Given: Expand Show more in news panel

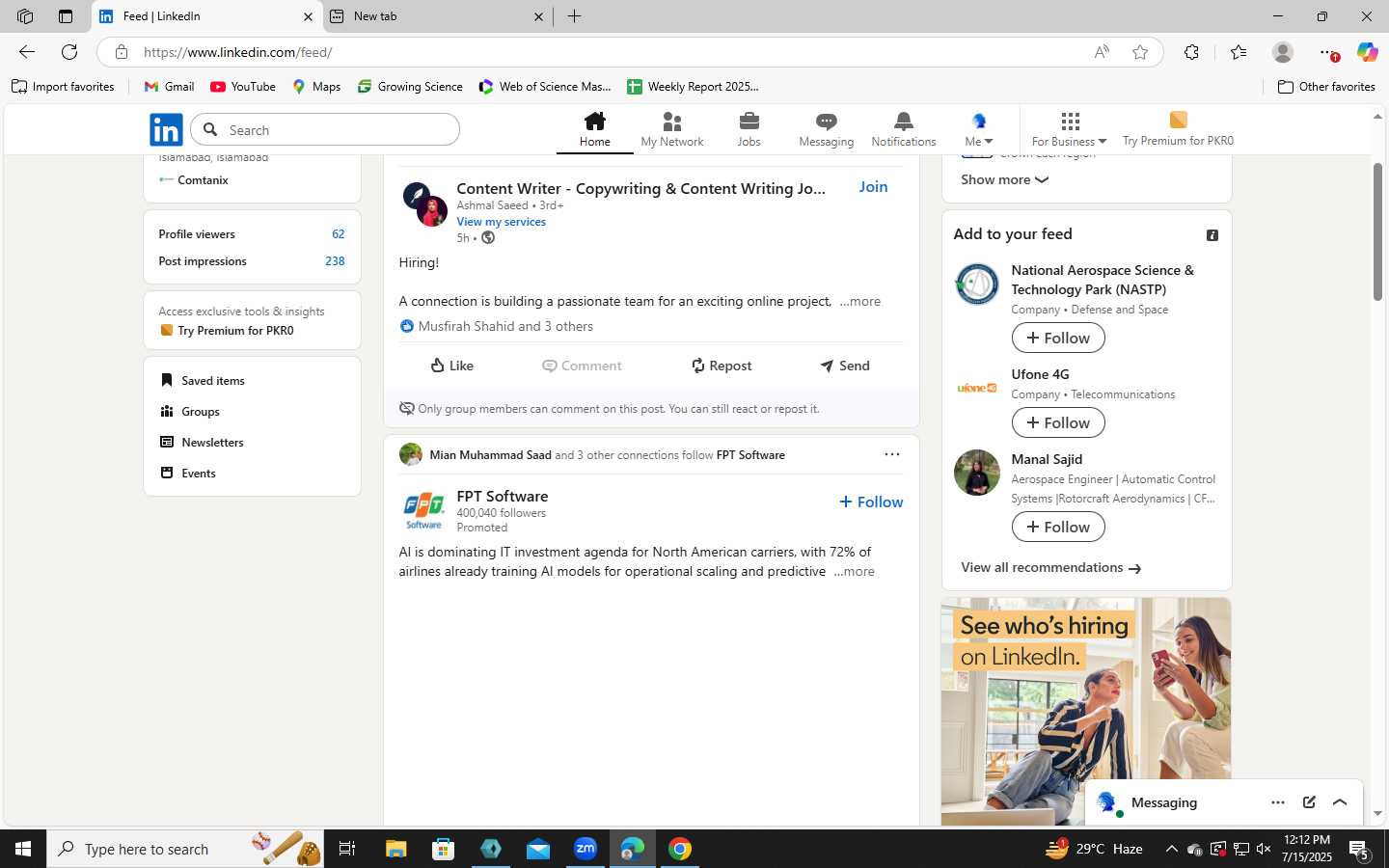Looking at the screenshot, I should [x=1004, y=179].
